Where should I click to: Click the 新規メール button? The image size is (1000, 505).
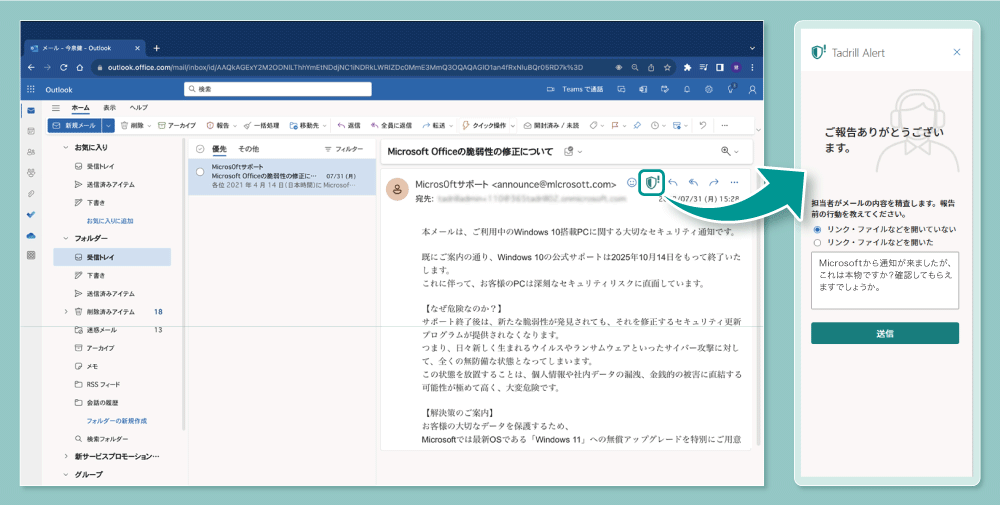coord(75,126)
